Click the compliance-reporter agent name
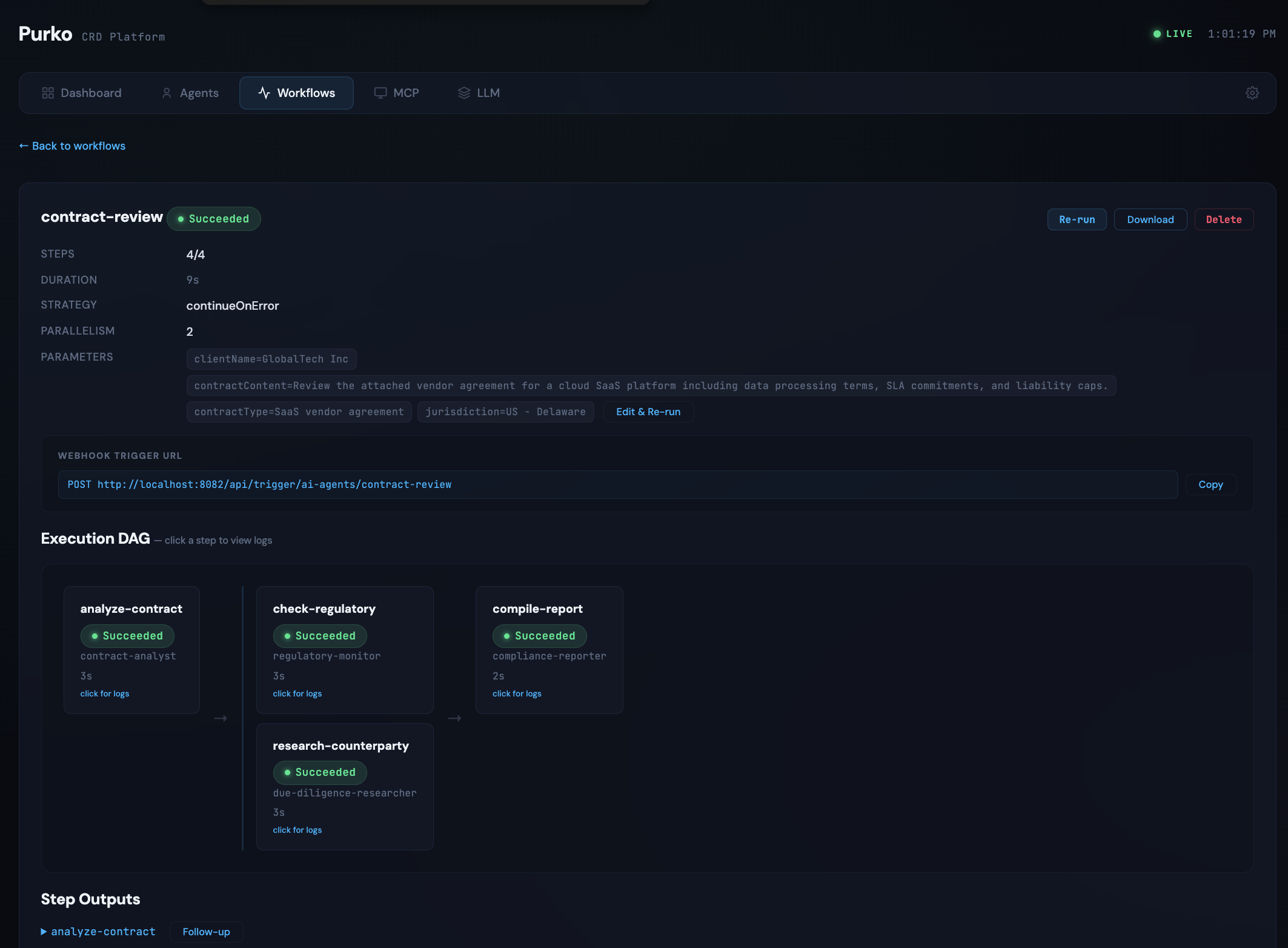This screenshot has height=948, width=1288. [549, 656]
